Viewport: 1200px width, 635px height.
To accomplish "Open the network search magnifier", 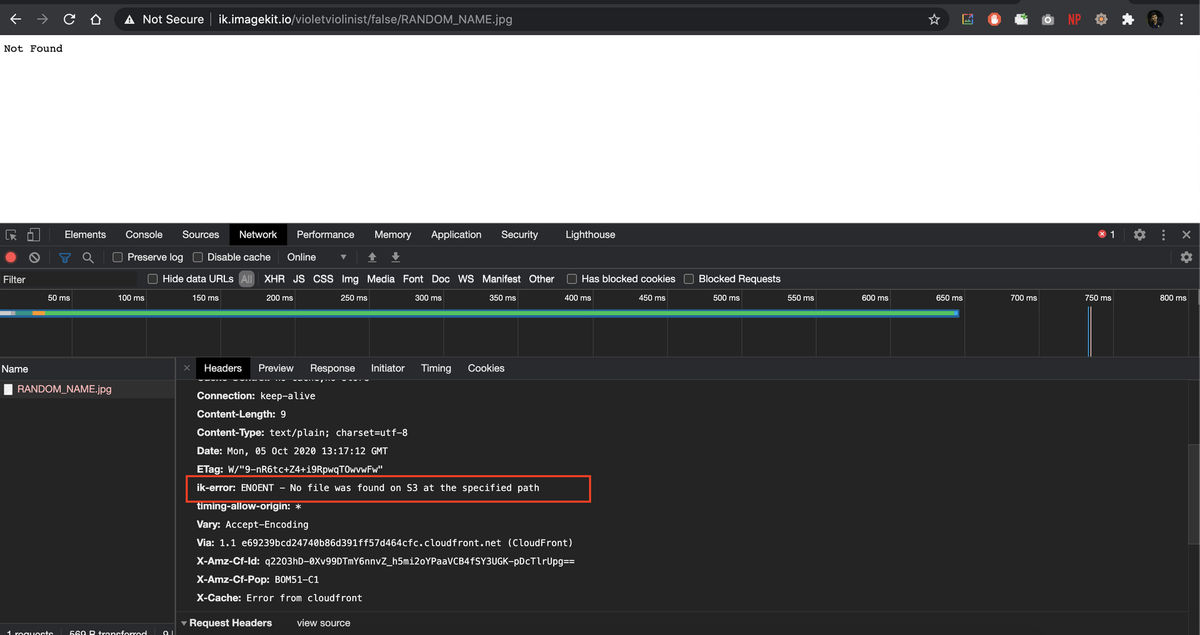I will [88, 257].
